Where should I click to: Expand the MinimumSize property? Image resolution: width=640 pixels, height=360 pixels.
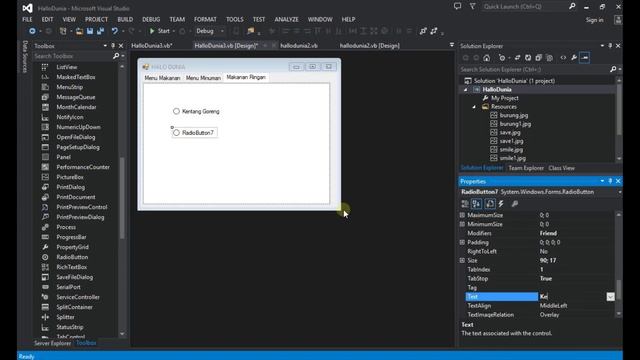tap(462, 224)
